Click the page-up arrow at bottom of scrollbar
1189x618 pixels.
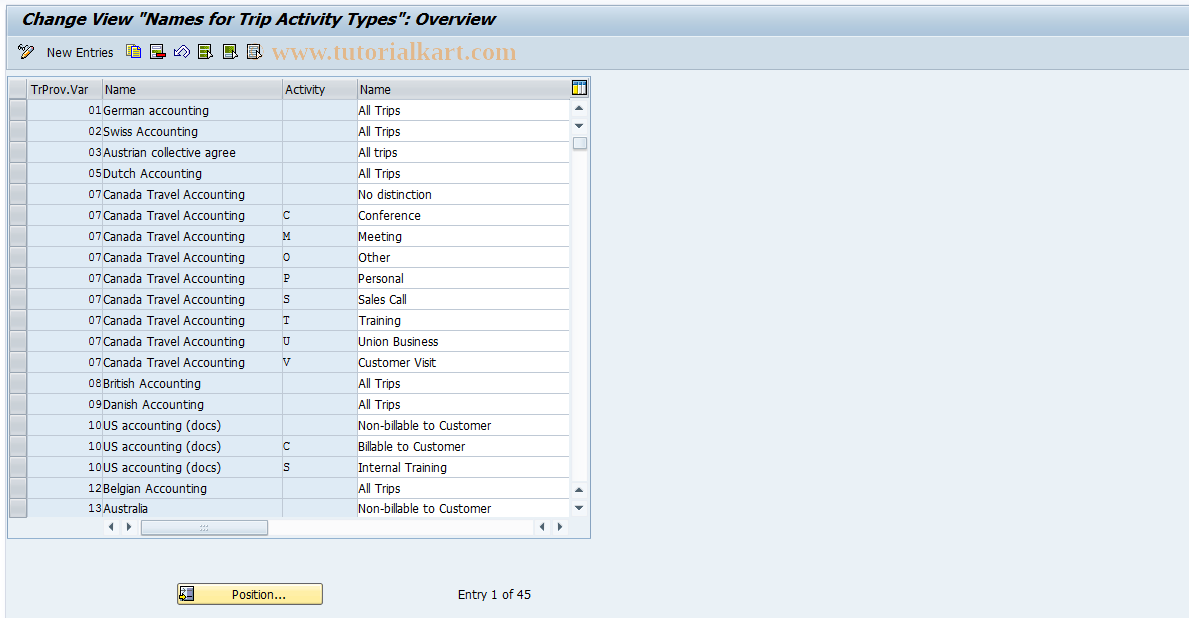tap(579, 490)
